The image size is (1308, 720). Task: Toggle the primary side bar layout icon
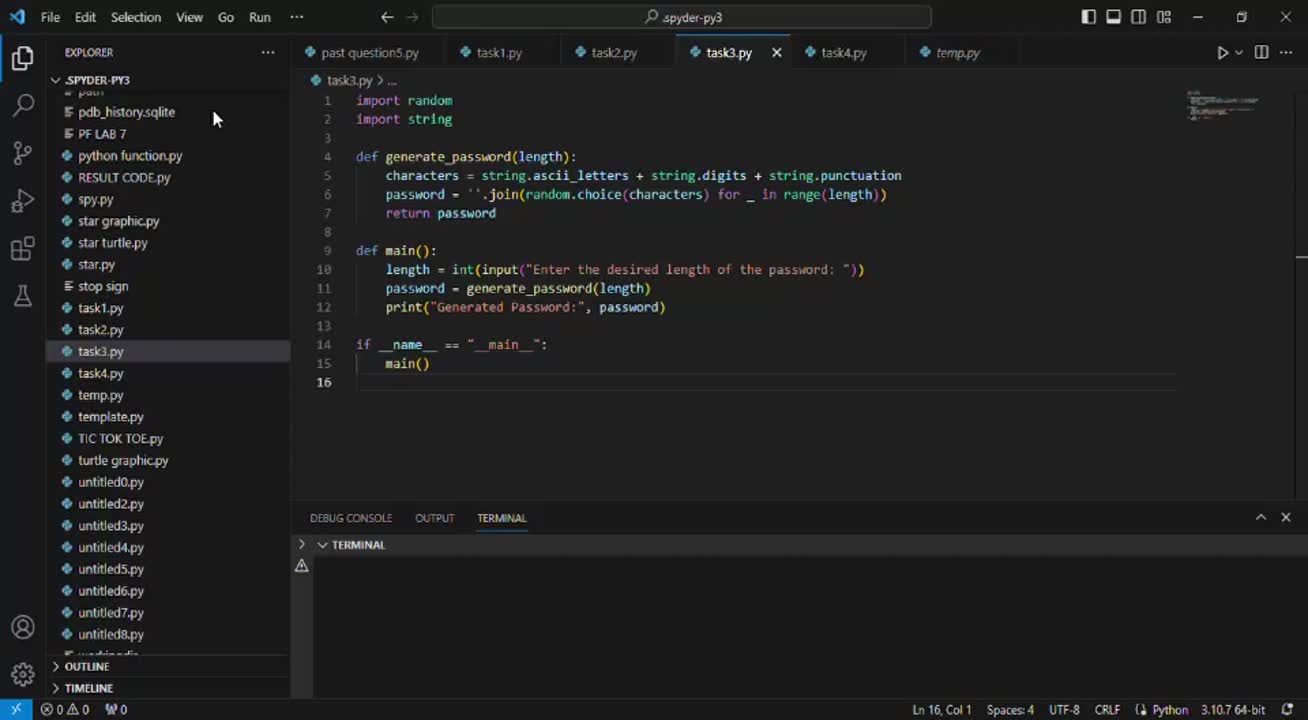point(1088,17)
